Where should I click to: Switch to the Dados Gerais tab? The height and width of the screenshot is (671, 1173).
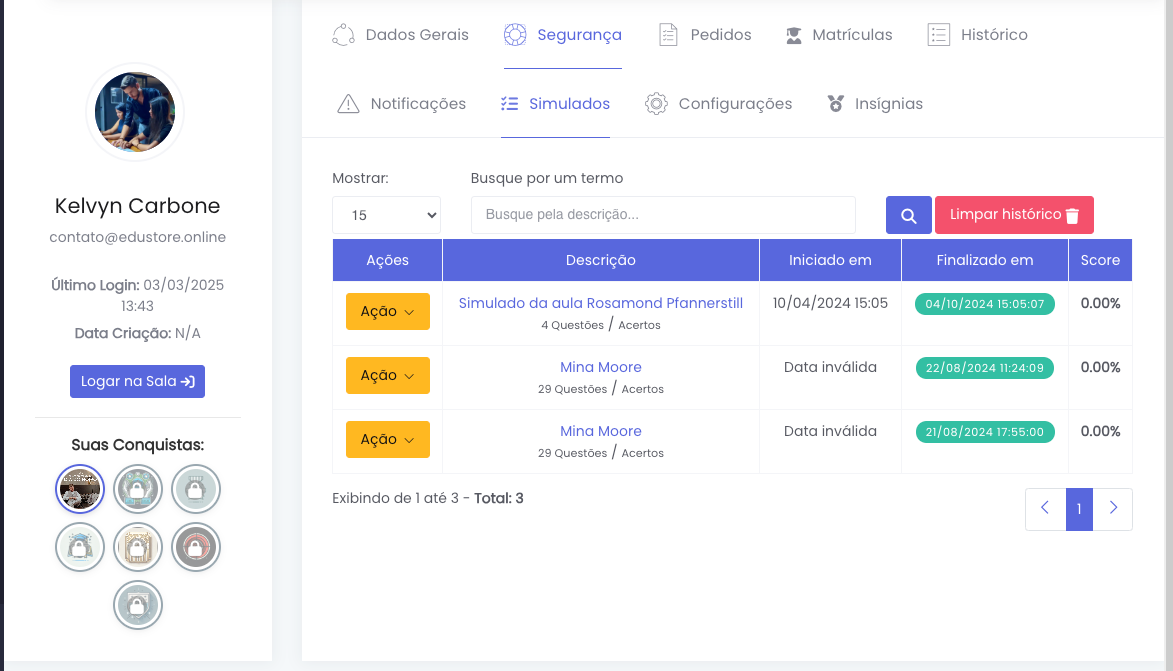[401, 35]
